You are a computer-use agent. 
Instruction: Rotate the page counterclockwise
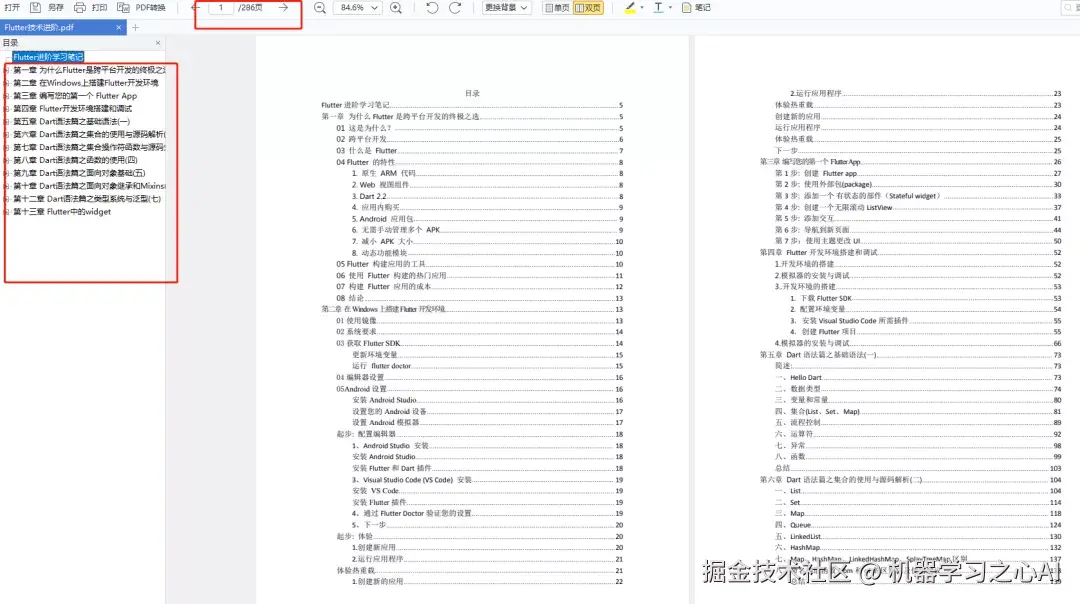432,8
